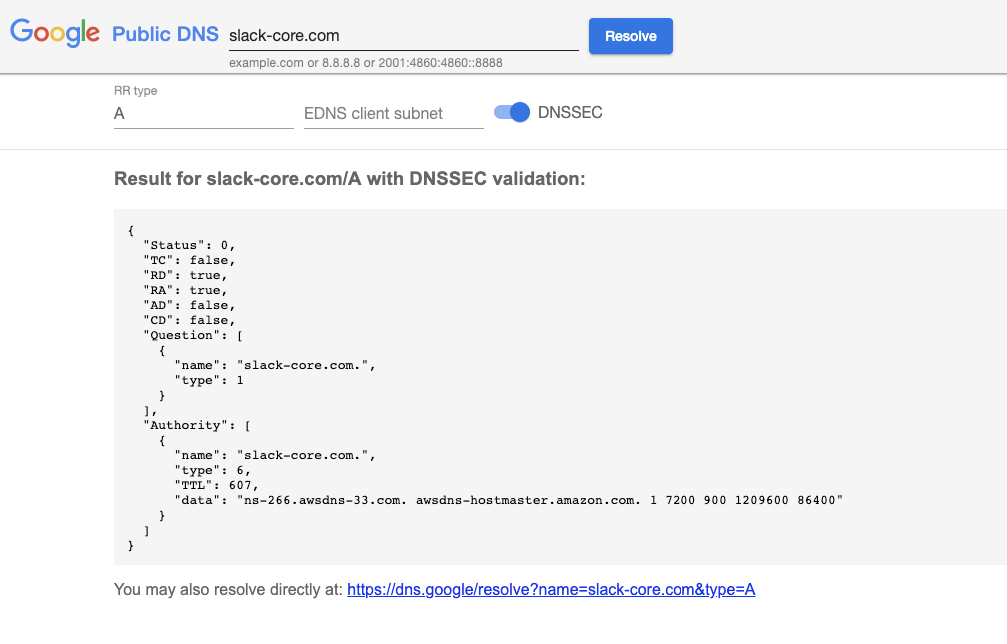The width and height of the screenshot is (1007, 644).
Task: Click the "type": 1 line
Action: [x=209, y=380]
